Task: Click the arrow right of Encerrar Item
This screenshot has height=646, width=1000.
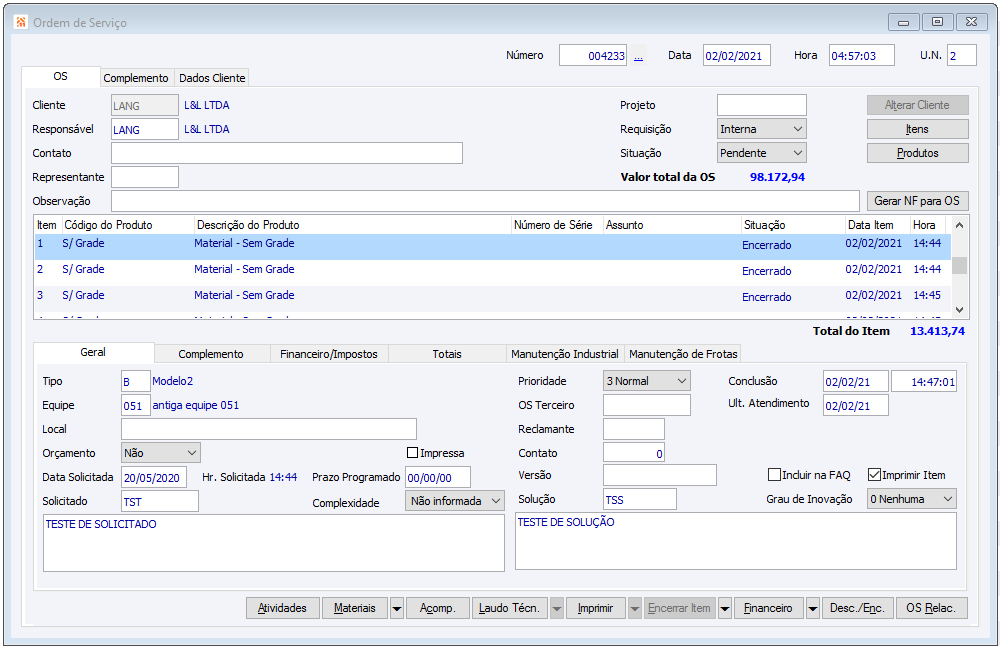Action: [x=725, y=608]
